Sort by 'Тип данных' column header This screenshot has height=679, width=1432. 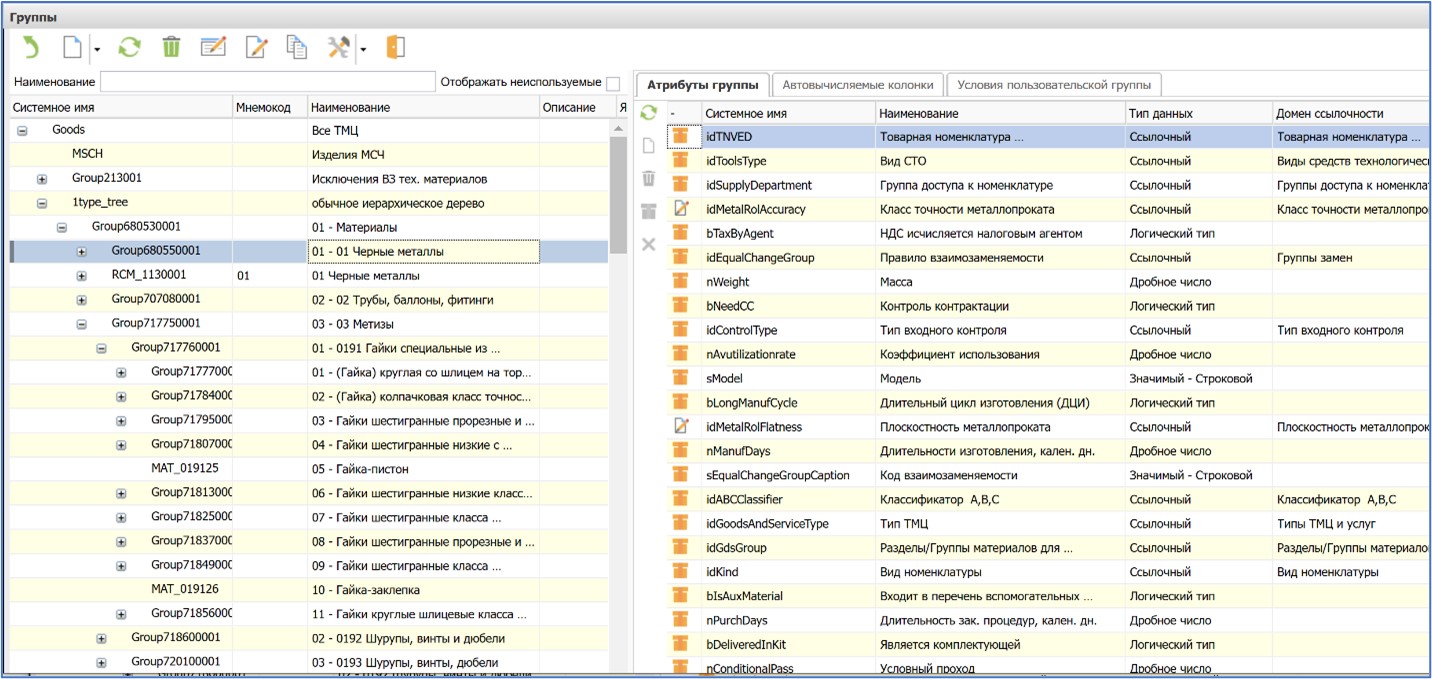click(x=1160, y=113)
